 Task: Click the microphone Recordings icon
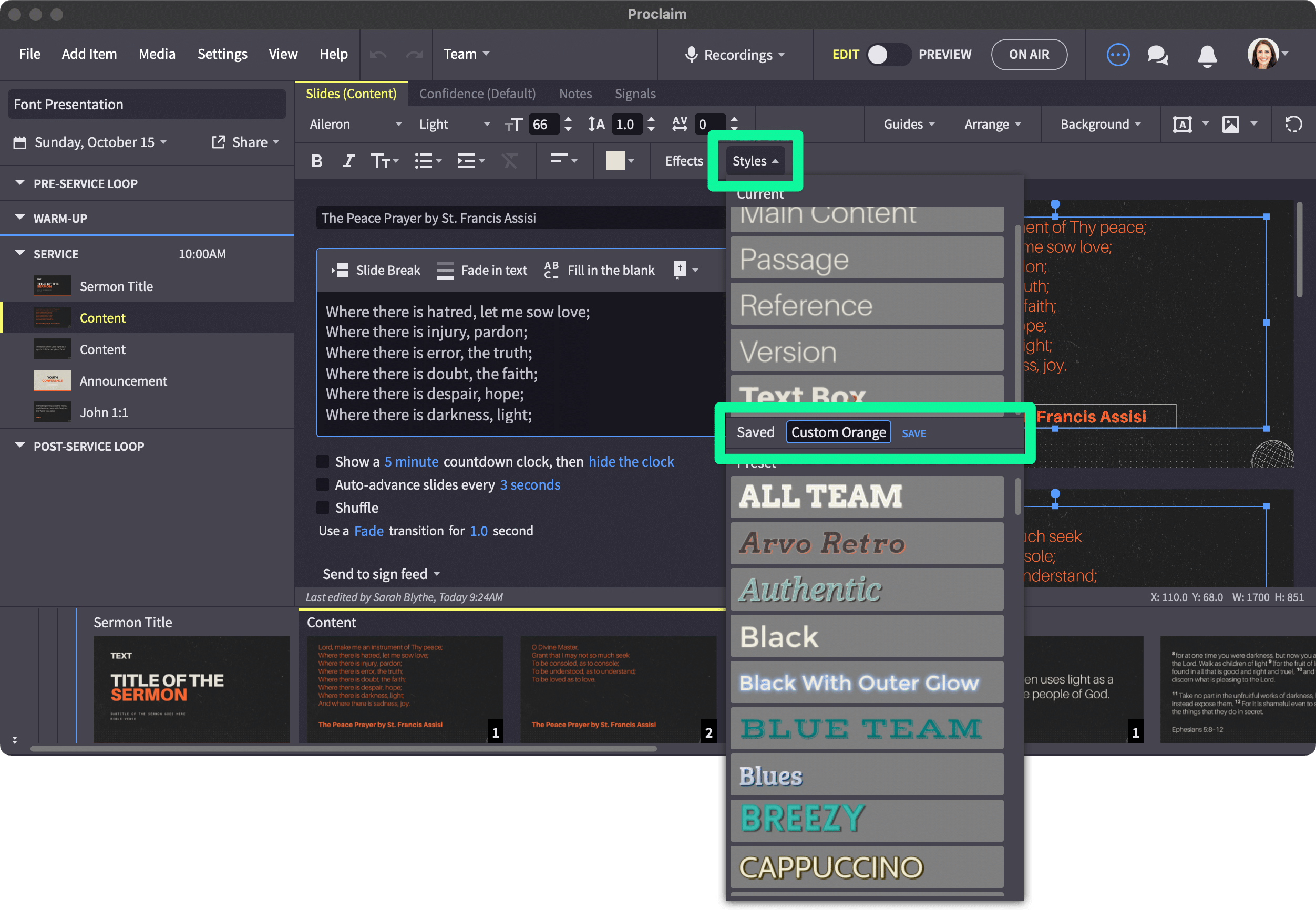pyautogui.click(x=691, y=55)
